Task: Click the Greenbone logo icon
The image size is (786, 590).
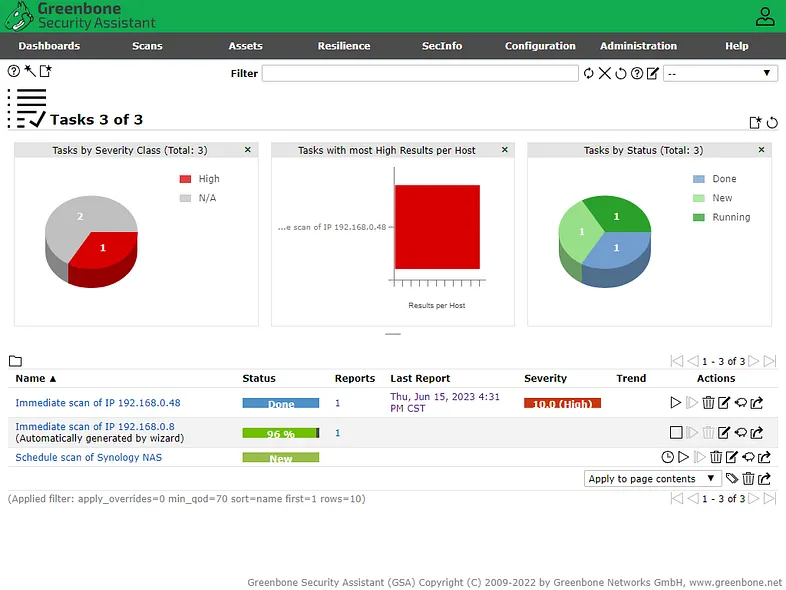Action: (18, 16)
